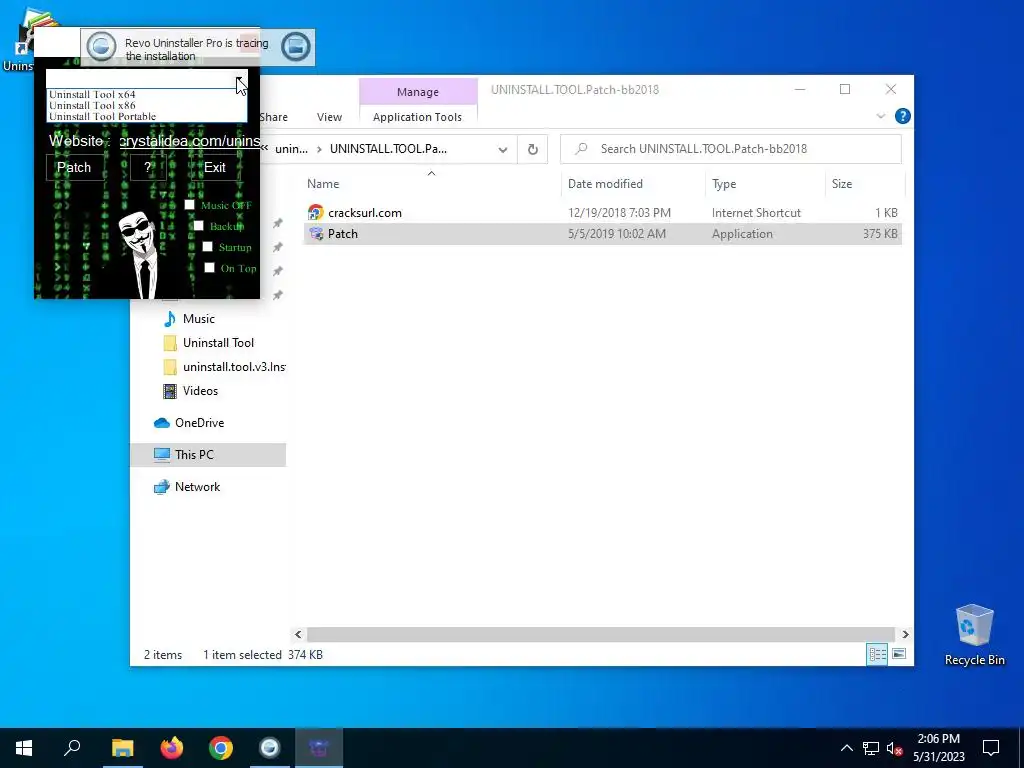Launch Chrome from the taskbar
1024x768 pixels.
pos(221,748)
